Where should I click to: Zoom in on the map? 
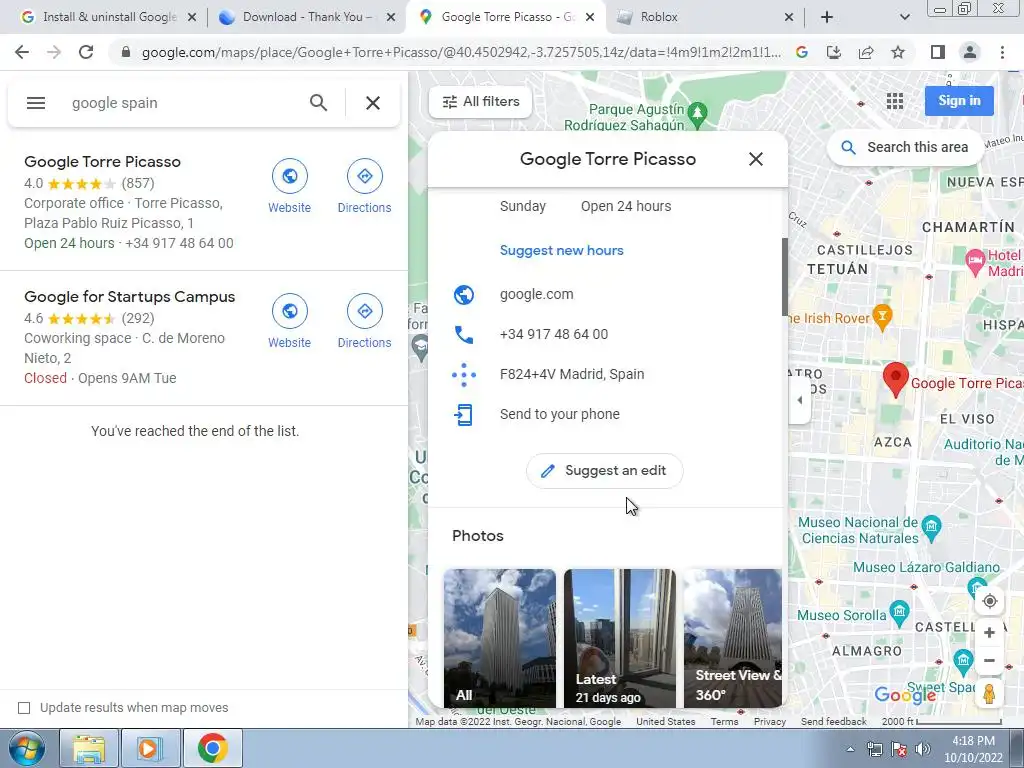point(989,633)
